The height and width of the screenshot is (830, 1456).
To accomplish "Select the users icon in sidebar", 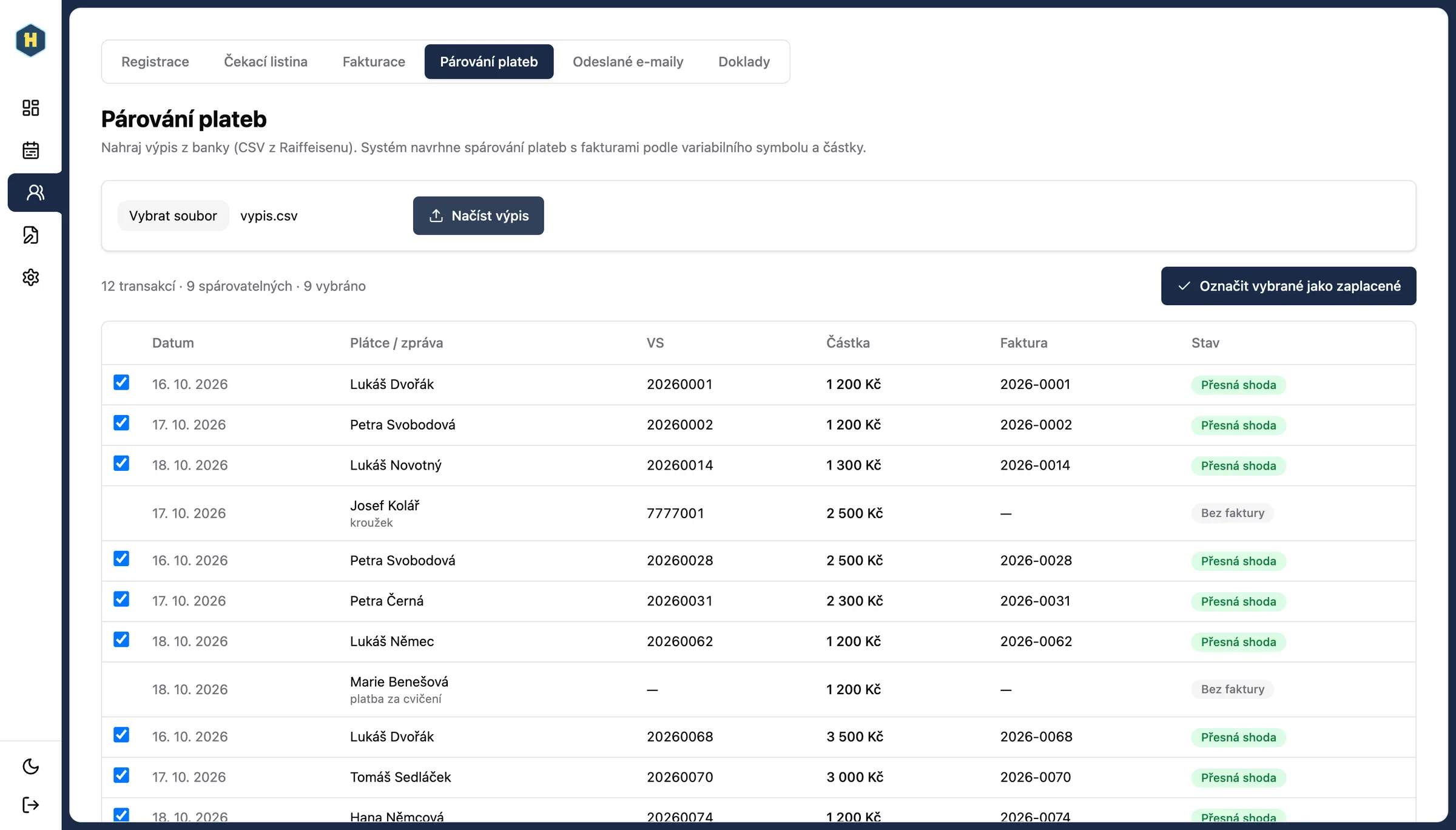I will pyautogui.click(x=35, y=192).
